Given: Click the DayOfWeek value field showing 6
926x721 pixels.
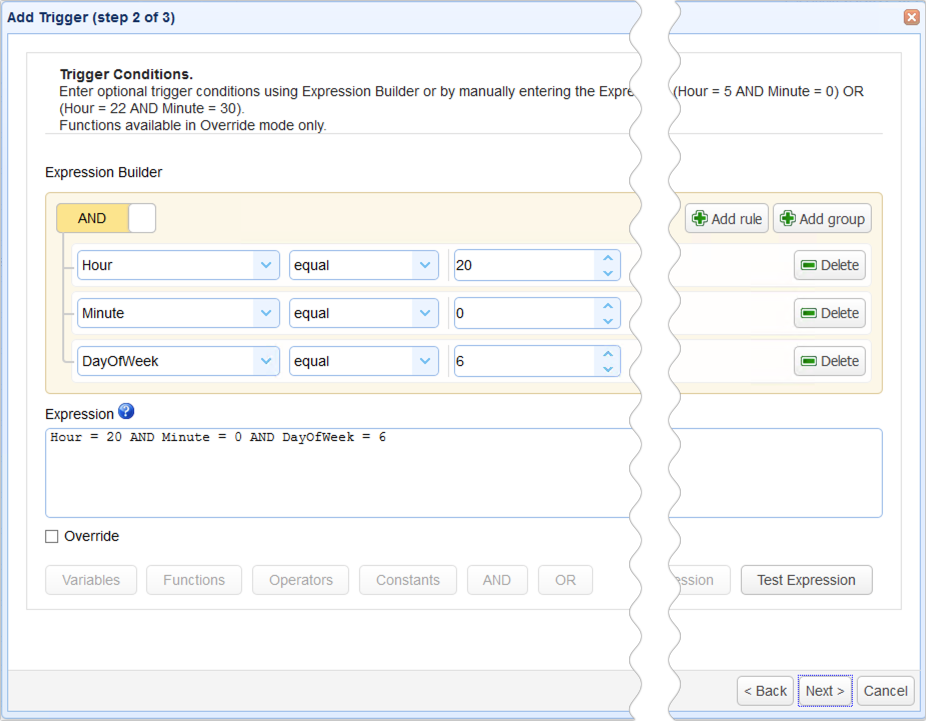Looking at the screenshot, I should point(524,361).
